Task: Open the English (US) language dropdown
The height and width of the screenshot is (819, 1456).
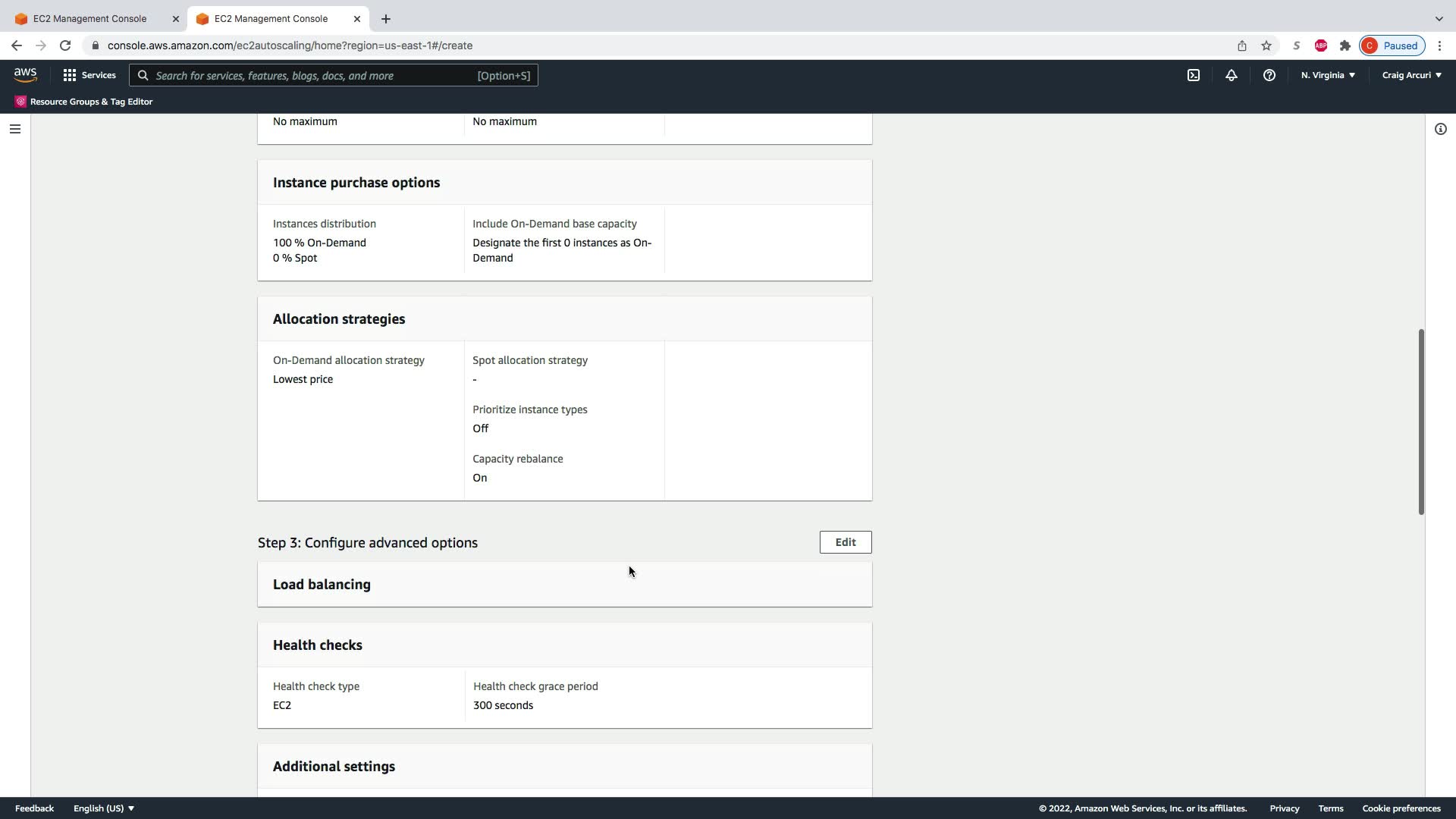Action: point(104,808)
